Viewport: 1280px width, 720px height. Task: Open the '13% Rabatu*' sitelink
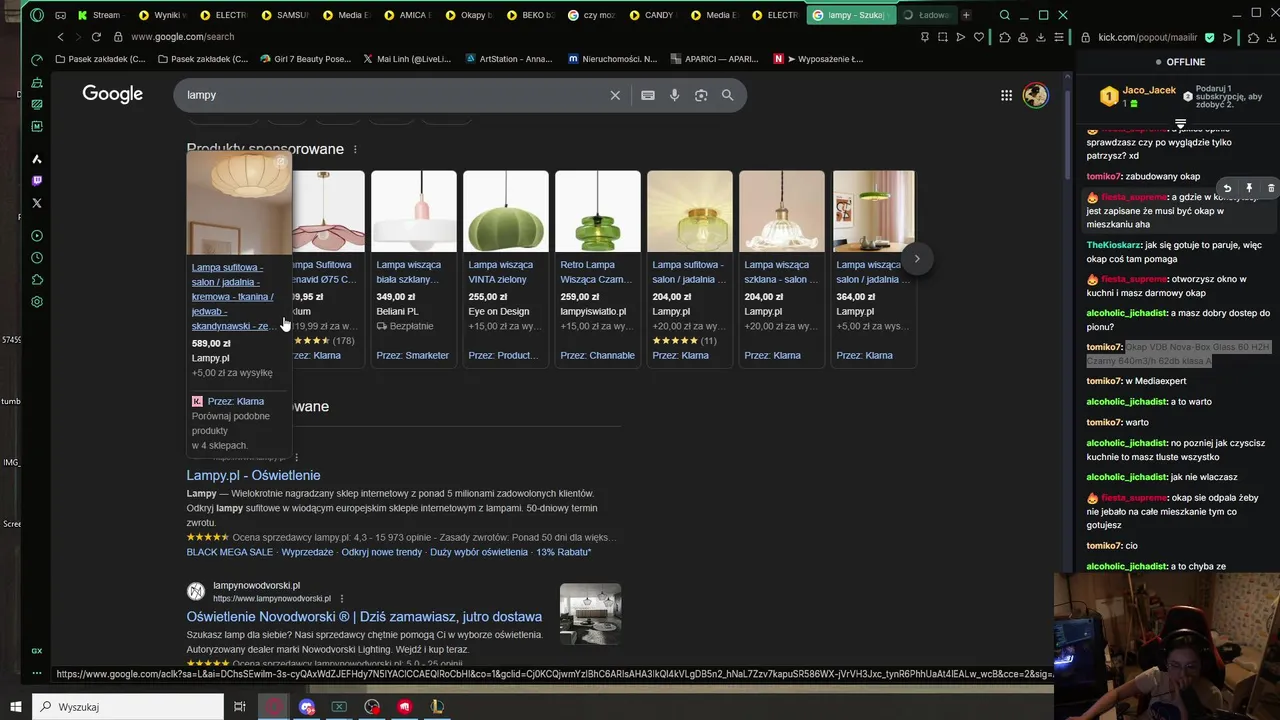pos(564,552)
